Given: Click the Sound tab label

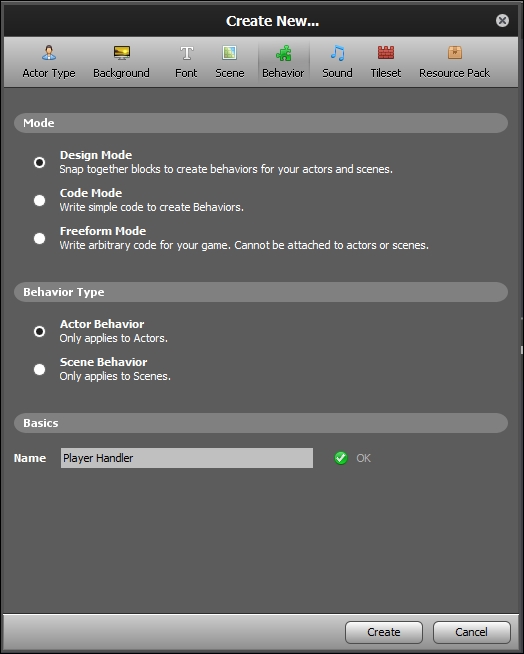Looking at the screenshot, I should [x=337, y=73].
